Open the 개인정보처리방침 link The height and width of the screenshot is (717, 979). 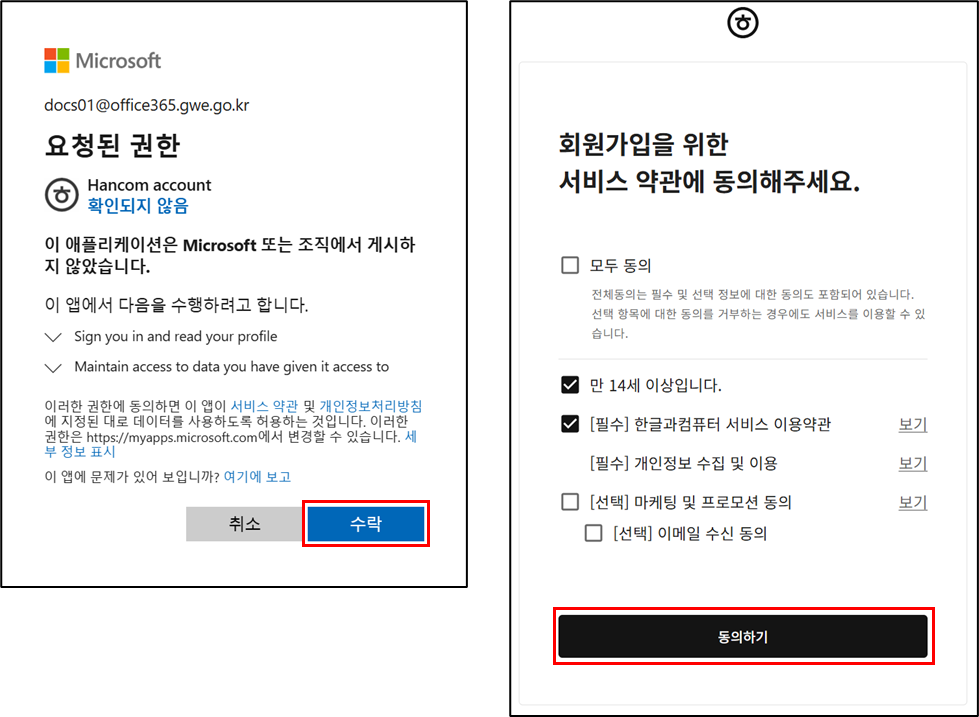click(371, 406)
